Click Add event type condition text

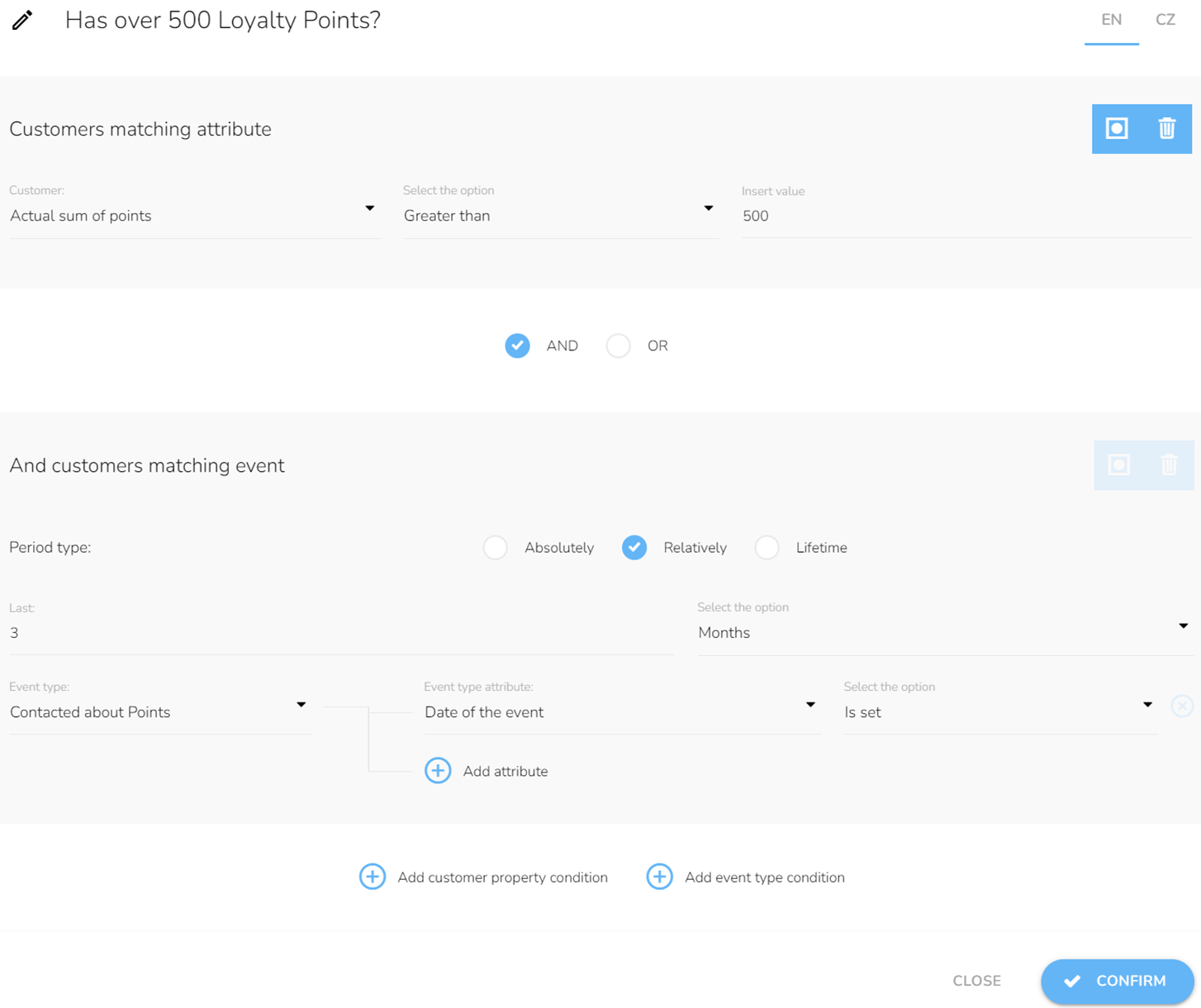click(765, 877)
